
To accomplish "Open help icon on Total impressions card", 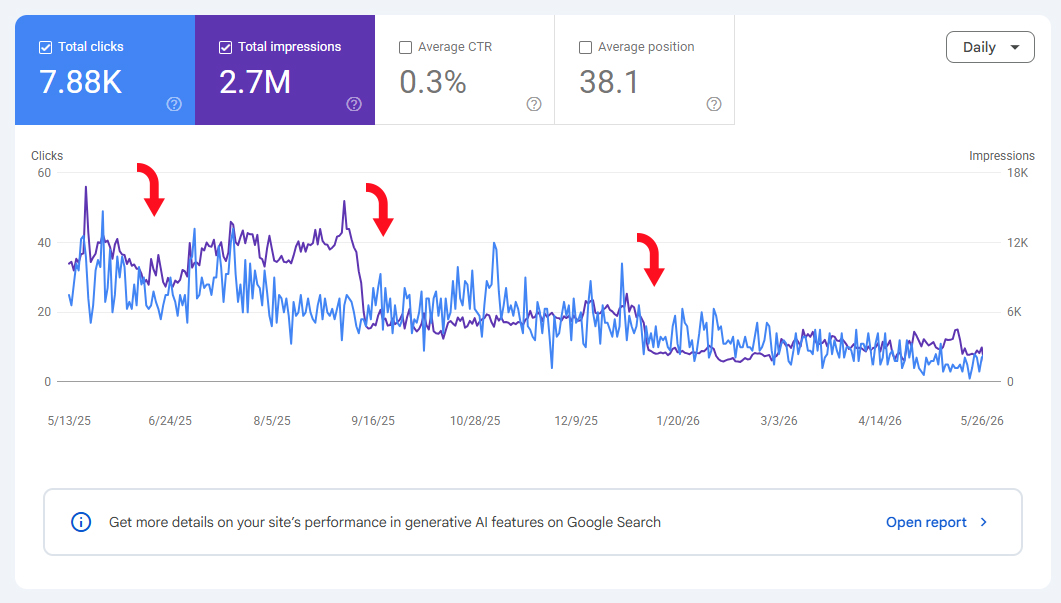I will (x=354, y=104).
